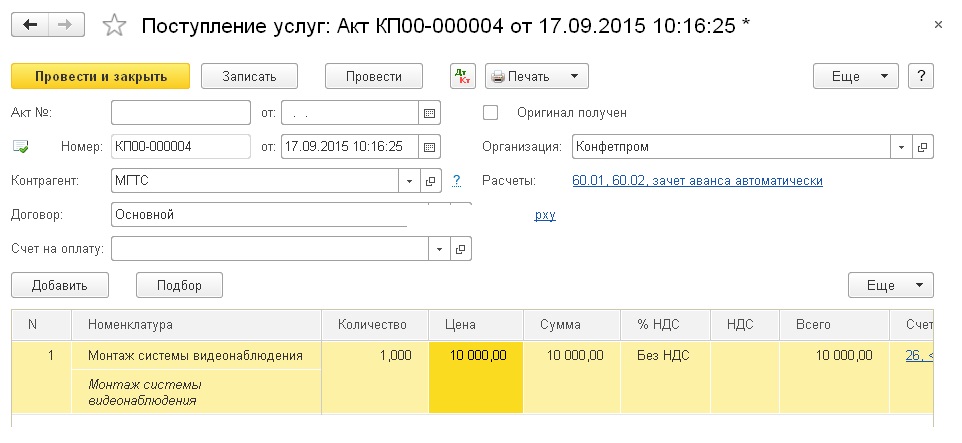Click НДС column header

745,325
